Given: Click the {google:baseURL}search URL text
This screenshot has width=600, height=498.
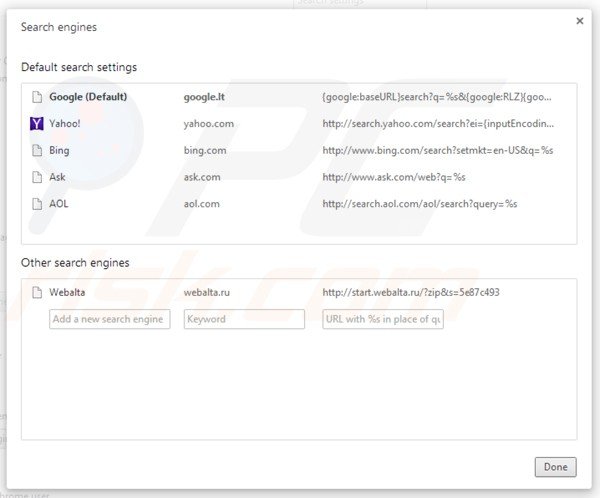Looking at the screenshot, I should tap(437, 97).
